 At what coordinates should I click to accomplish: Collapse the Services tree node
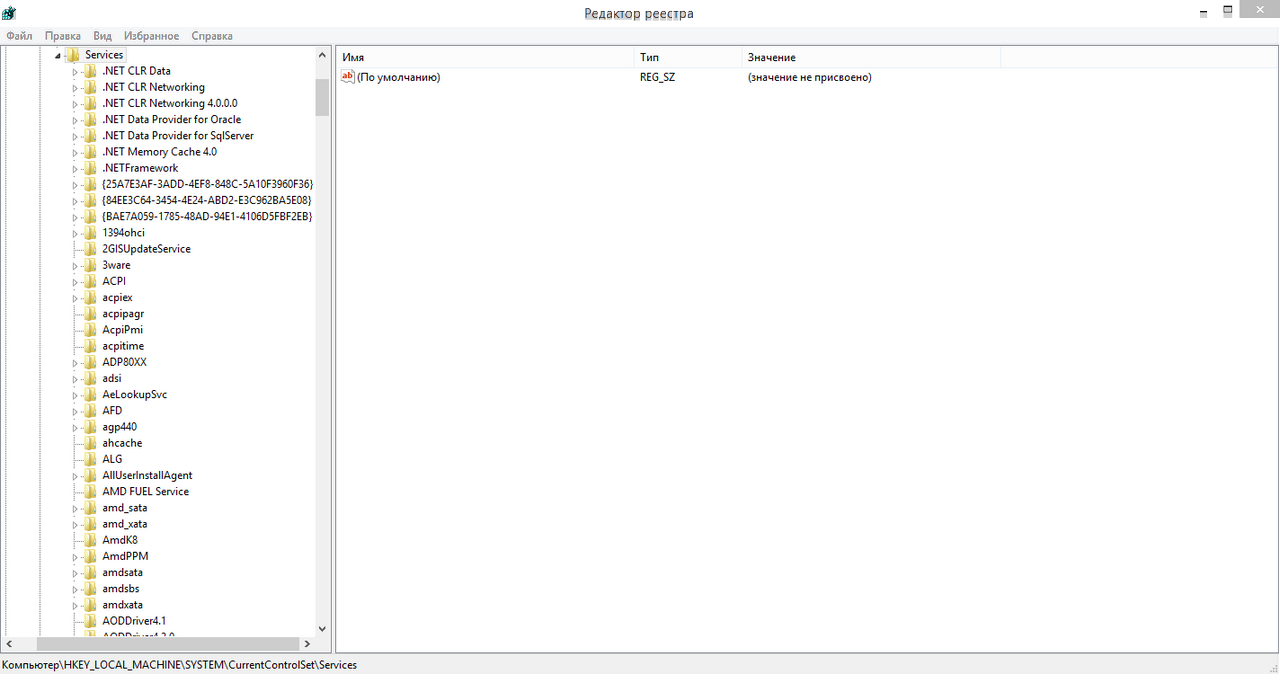tap(58, 56)
